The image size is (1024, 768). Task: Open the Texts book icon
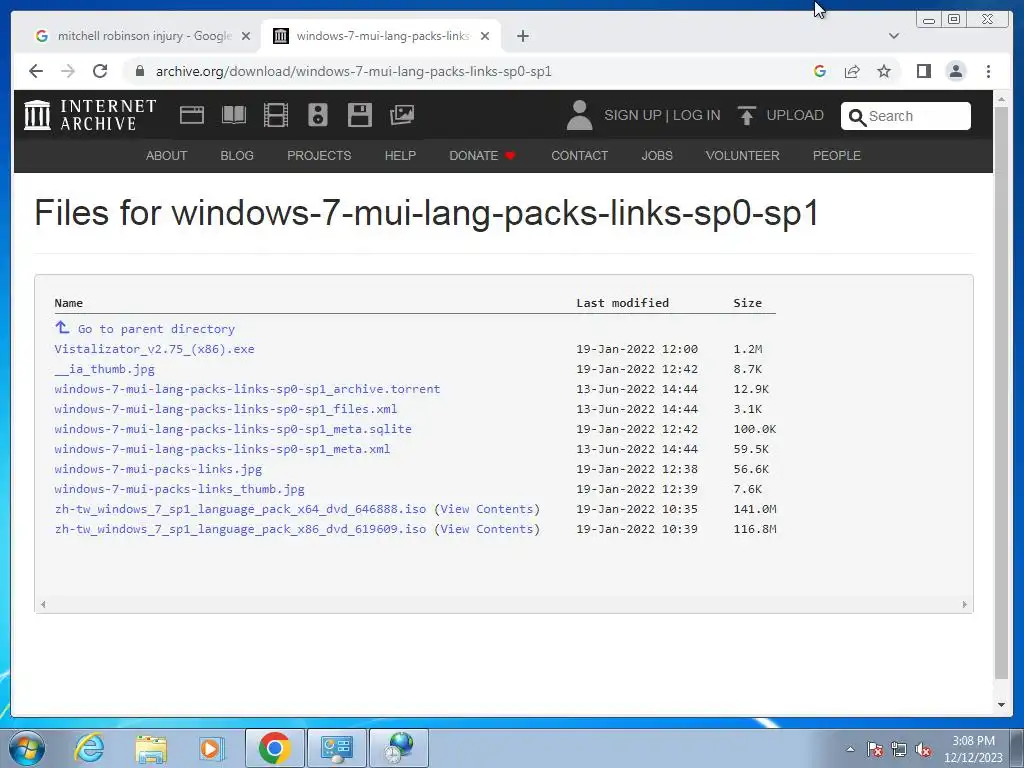(234, 115)
